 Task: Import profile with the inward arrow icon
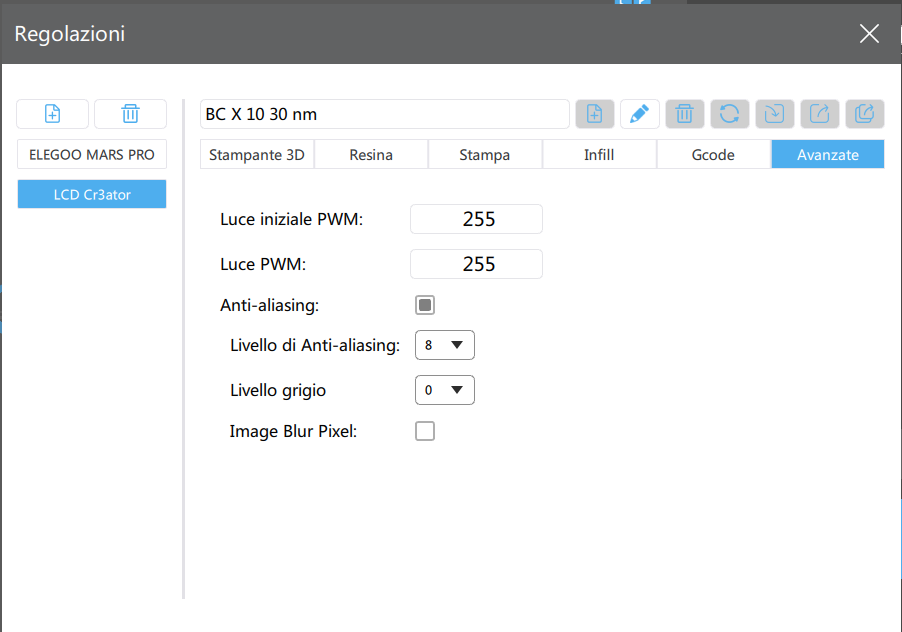(x=775, y=114)
